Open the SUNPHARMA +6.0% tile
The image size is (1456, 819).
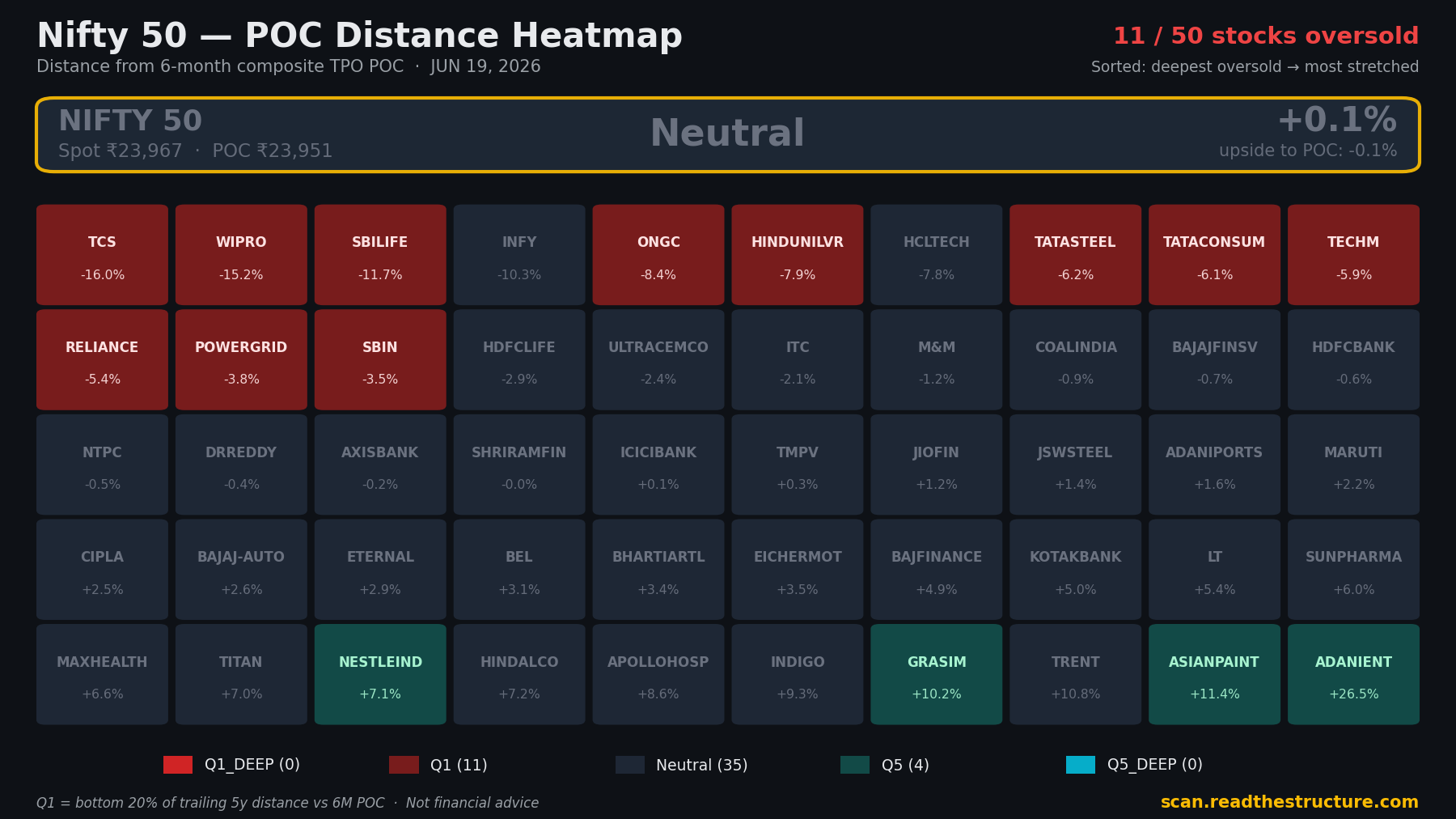1353,570
